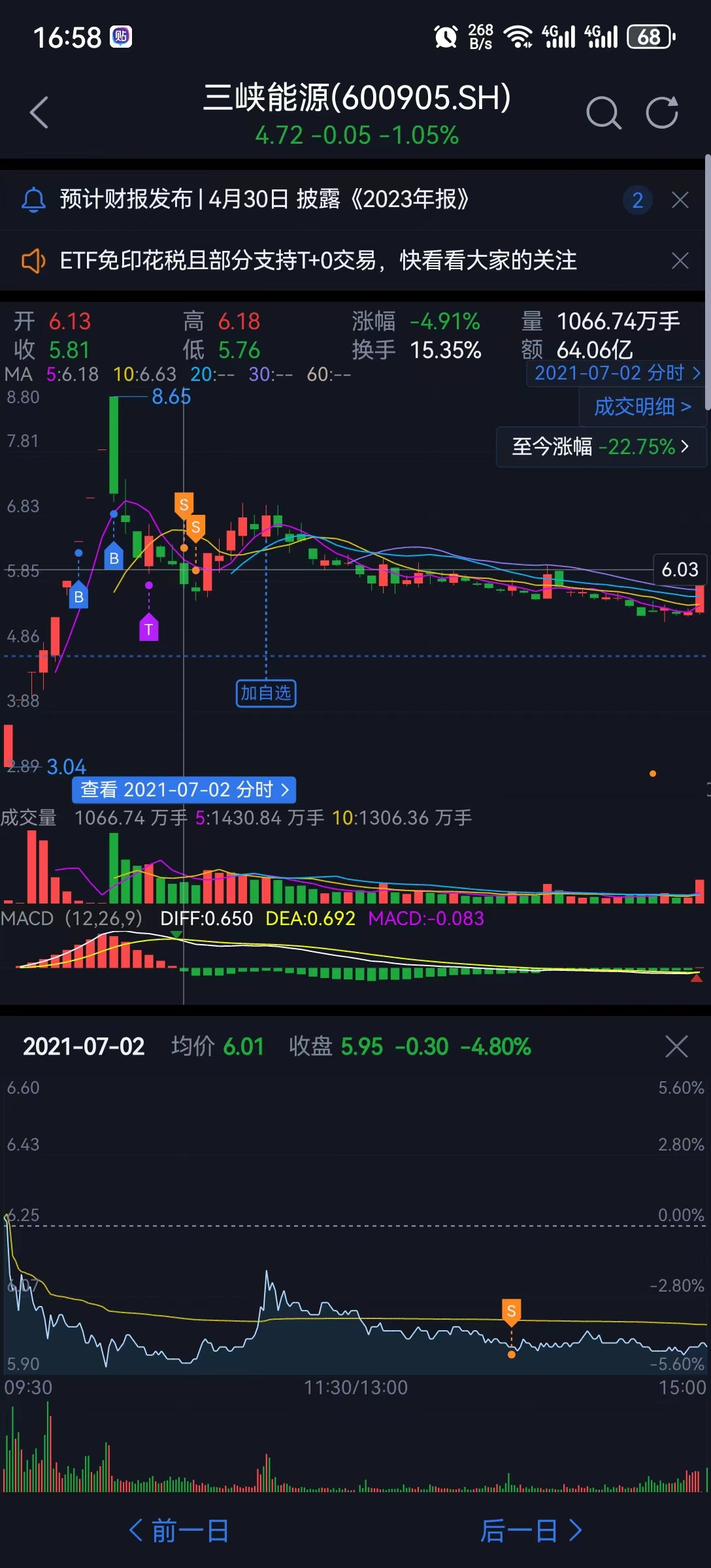
Task: Expand 至今涨幅 -22.75% details
Action: pyautogui.click(x=601, y=447)
